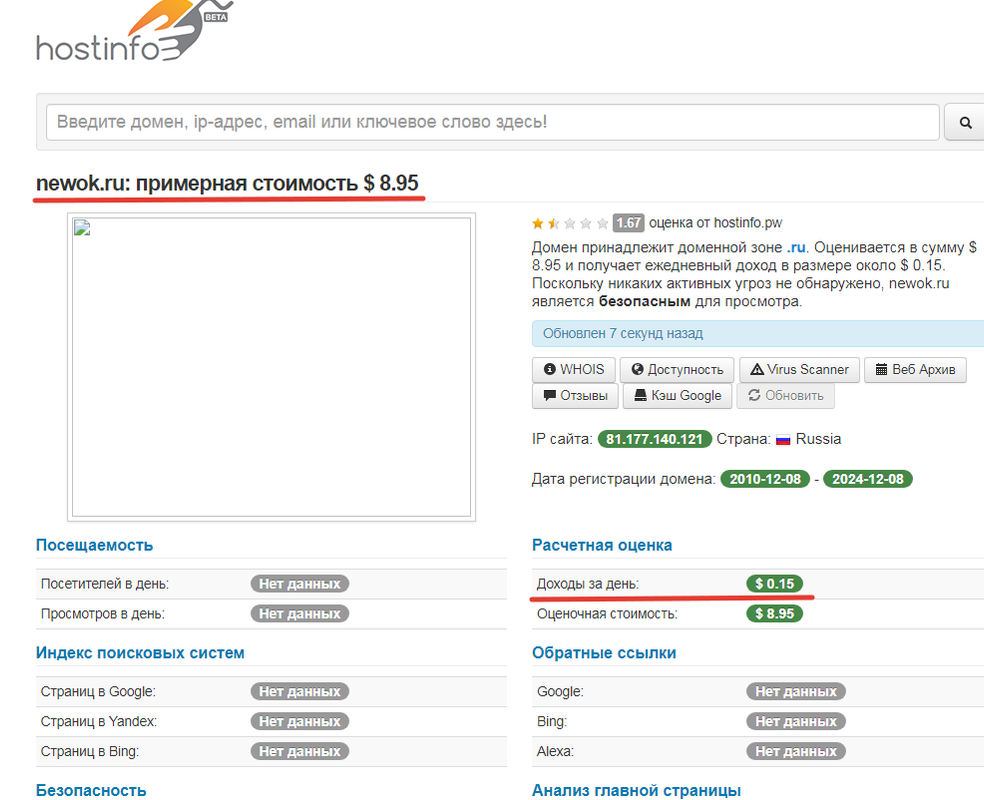Click the newok.ru примерная стоимость title
This screenshot has height=800, width=984.
coord(227,183)
